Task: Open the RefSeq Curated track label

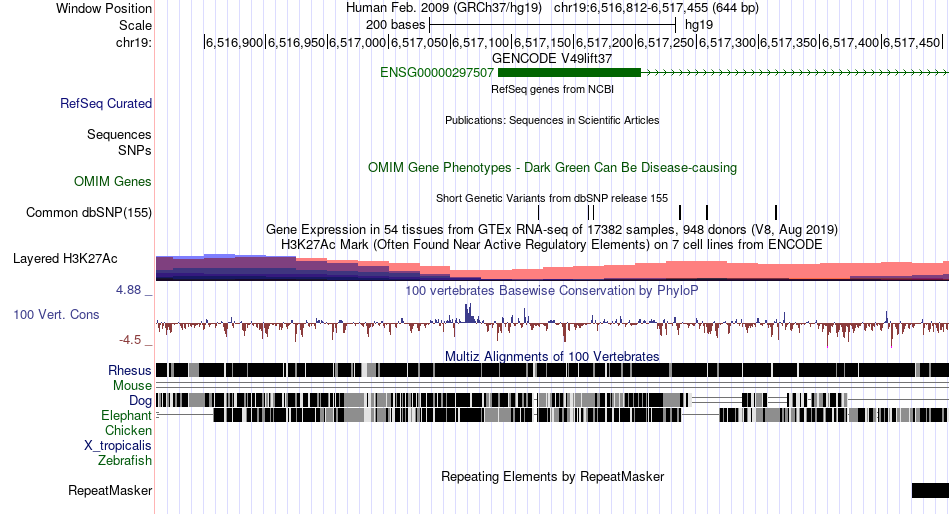Action: pyautogui.click(x=106, y=104)
